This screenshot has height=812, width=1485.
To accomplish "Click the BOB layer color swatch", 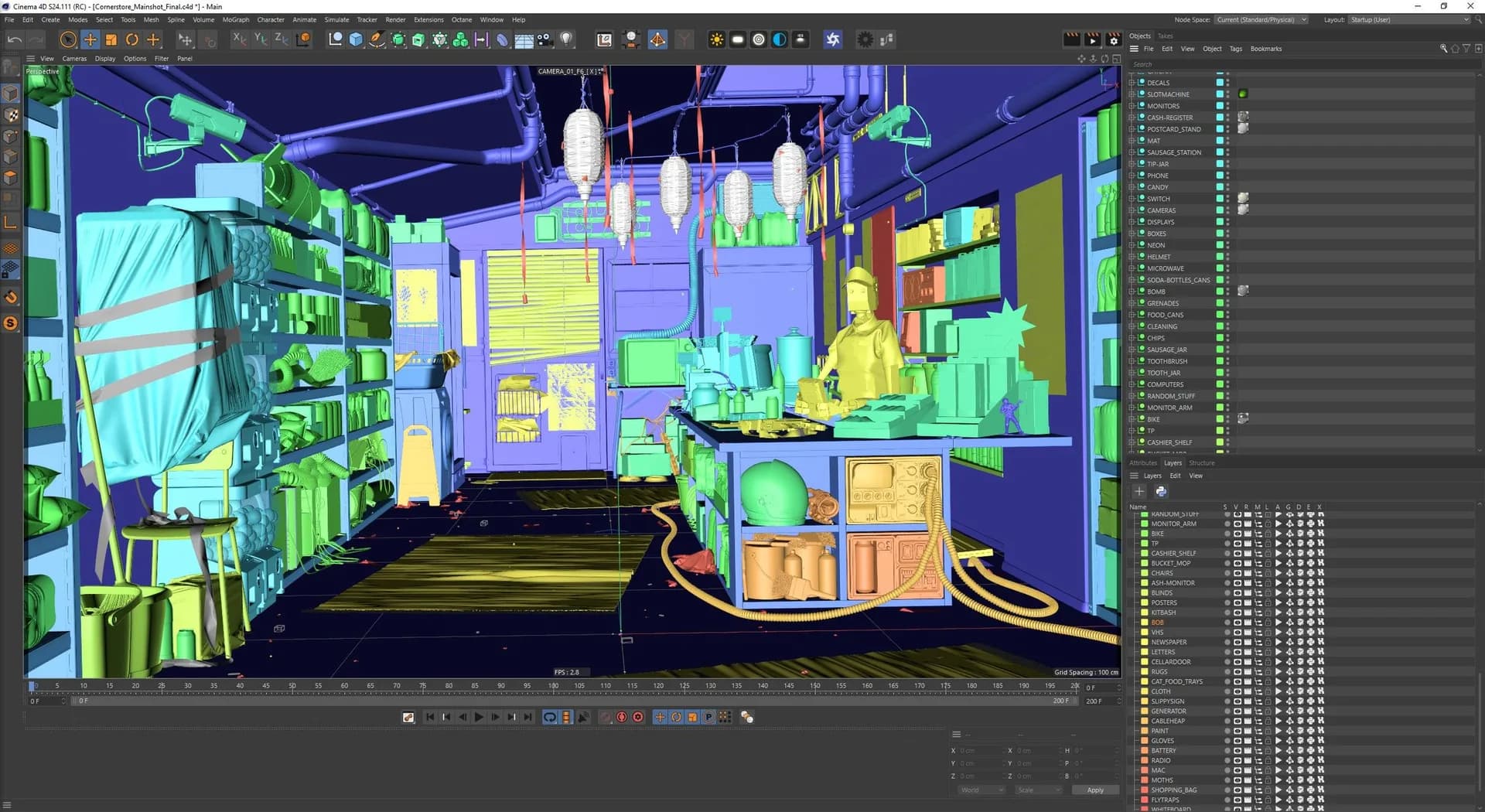I will click(1145, 623).
